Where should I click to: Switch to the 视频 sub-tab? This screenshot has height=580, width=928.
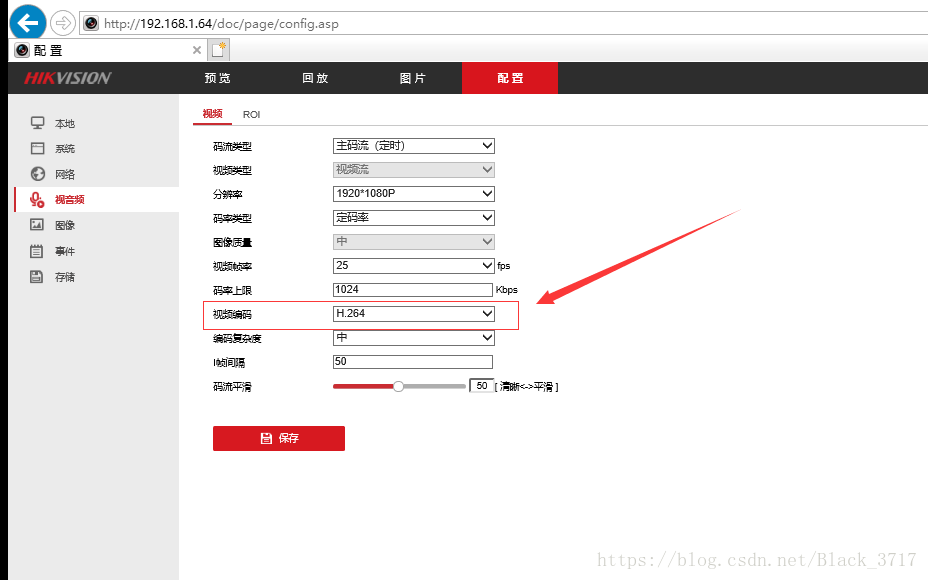[x=212, y=114]
